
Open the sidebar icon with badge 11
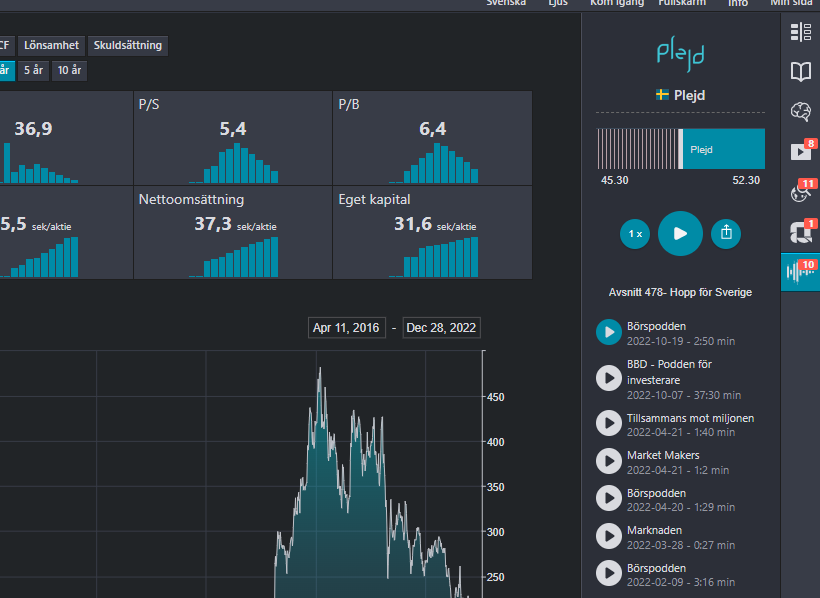click(x=801, y=191)
